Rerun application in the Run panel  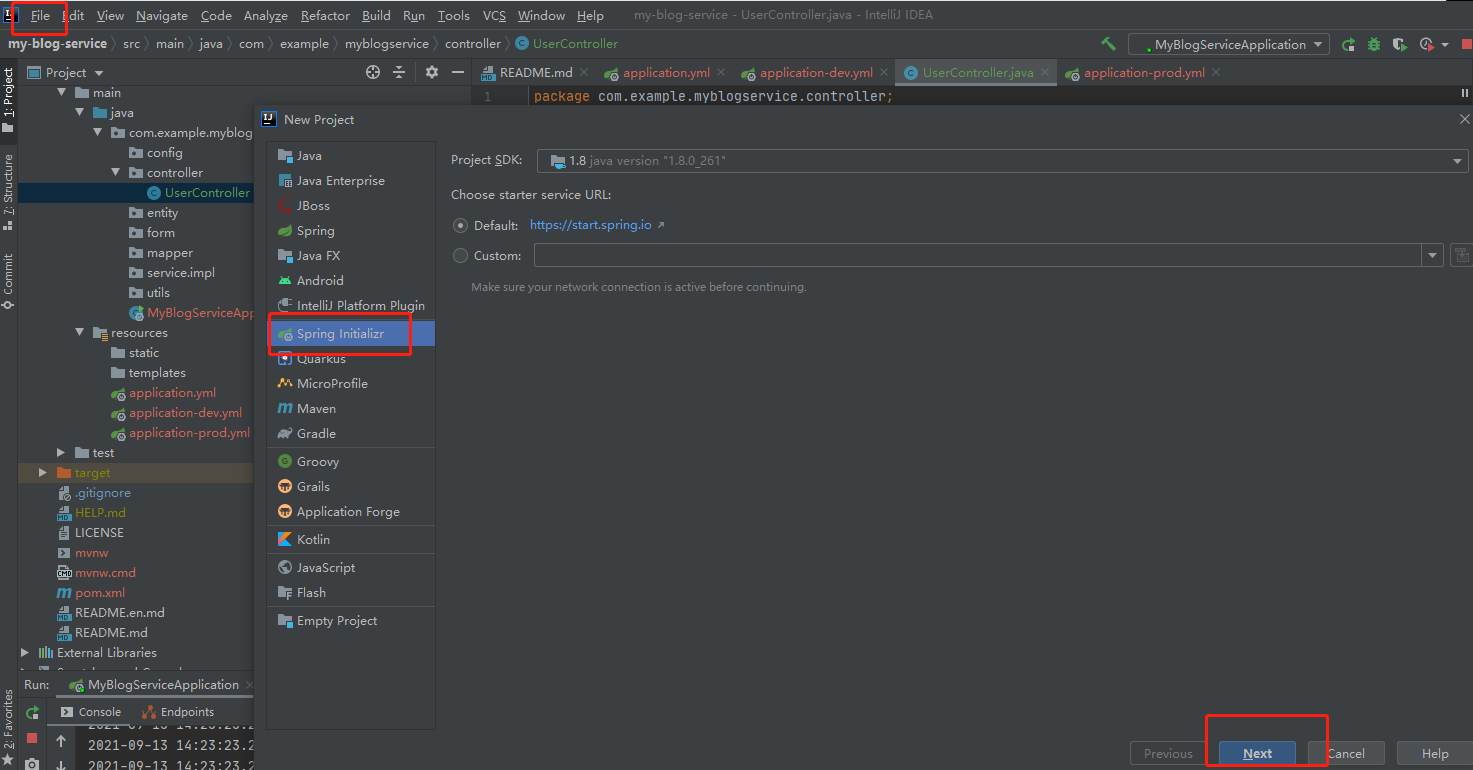click(x=32, y=713)
